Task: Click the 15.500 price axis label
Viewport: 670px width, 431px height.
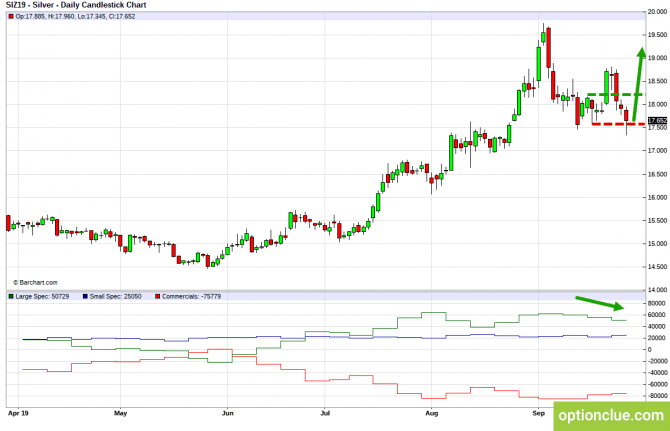Action: [657, 220]
